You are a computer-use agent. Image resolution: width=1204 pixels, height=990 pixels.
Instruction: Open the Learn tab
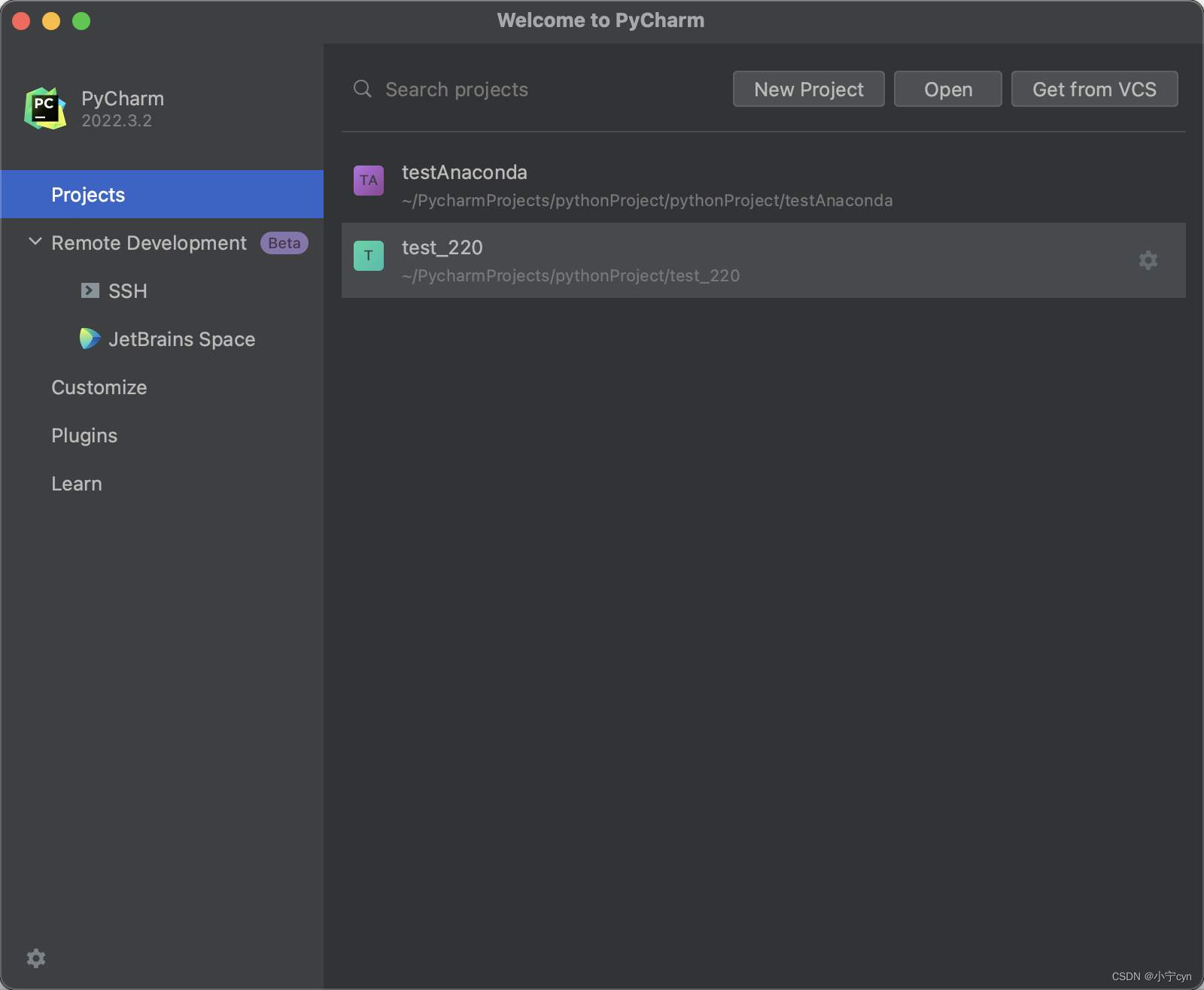(162, 484)
